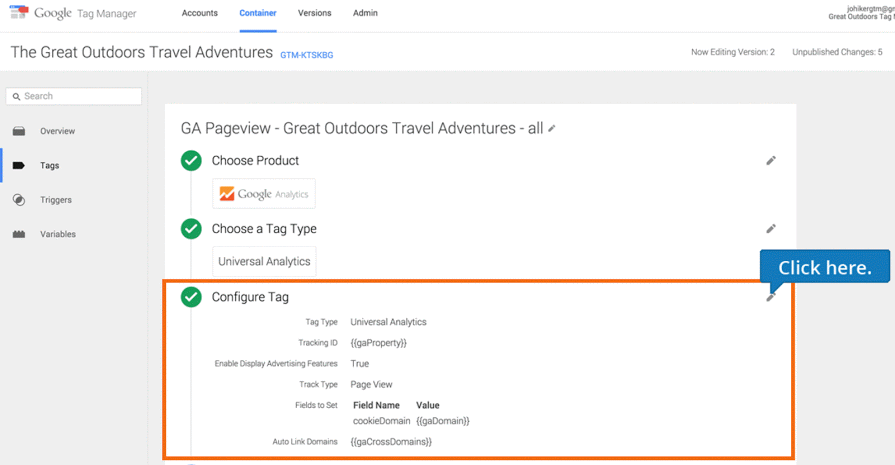
Task: Click the Choose a Tag Type checkmark
Action: click(x=191, y=229)
